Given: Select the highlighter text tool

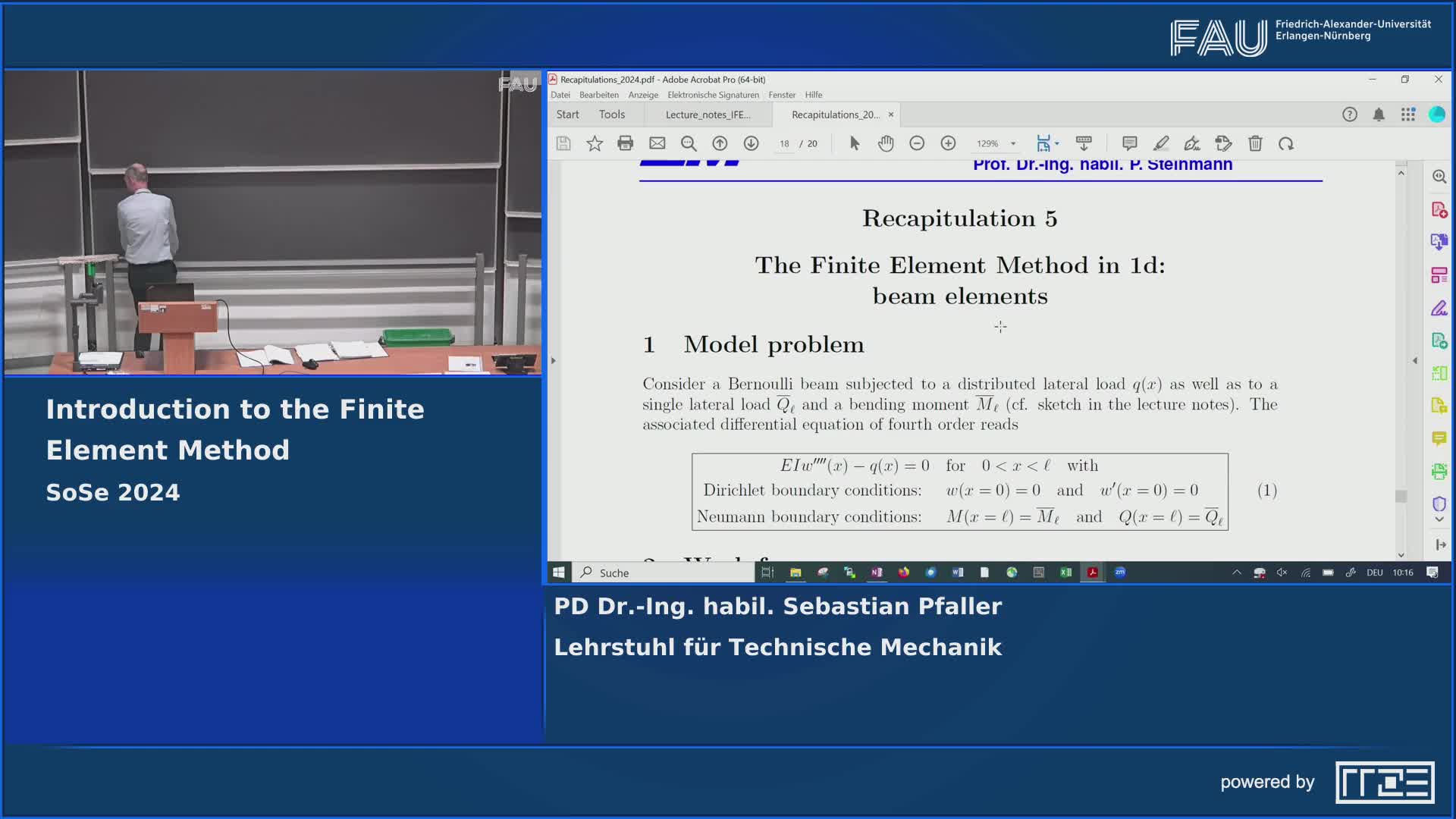Looking at the screenshot, I should pos(1161,143).
